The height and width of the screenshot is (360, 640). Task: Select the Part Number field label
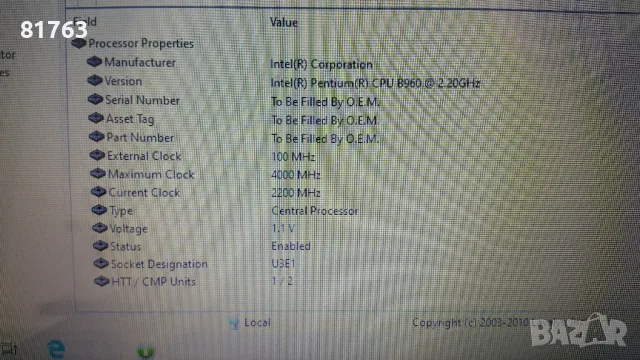click(140, 138)
